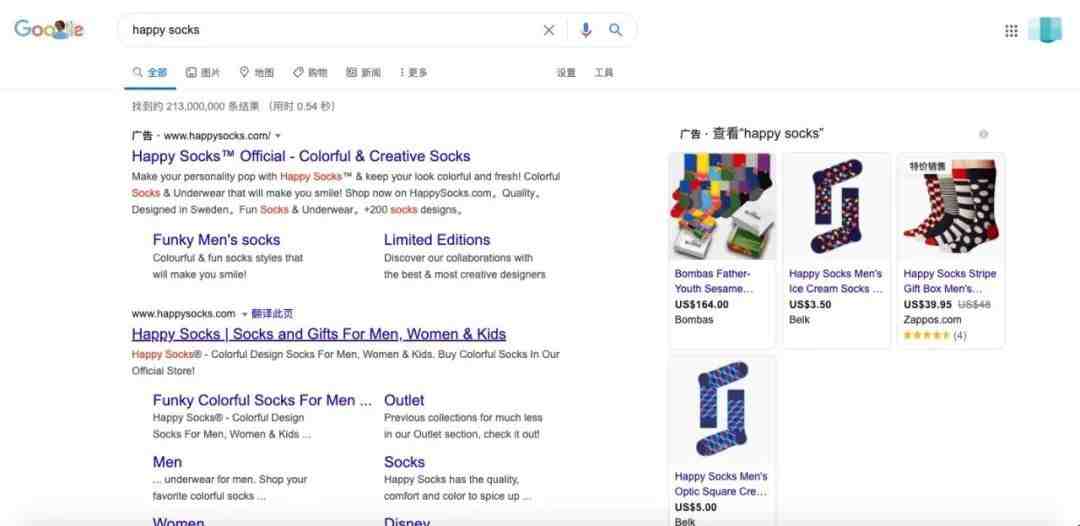The height and width of the screenshot is (526, 1080).
Task: Open Bombas Father-Youth Sesame product title
Action: coord(714,281)
